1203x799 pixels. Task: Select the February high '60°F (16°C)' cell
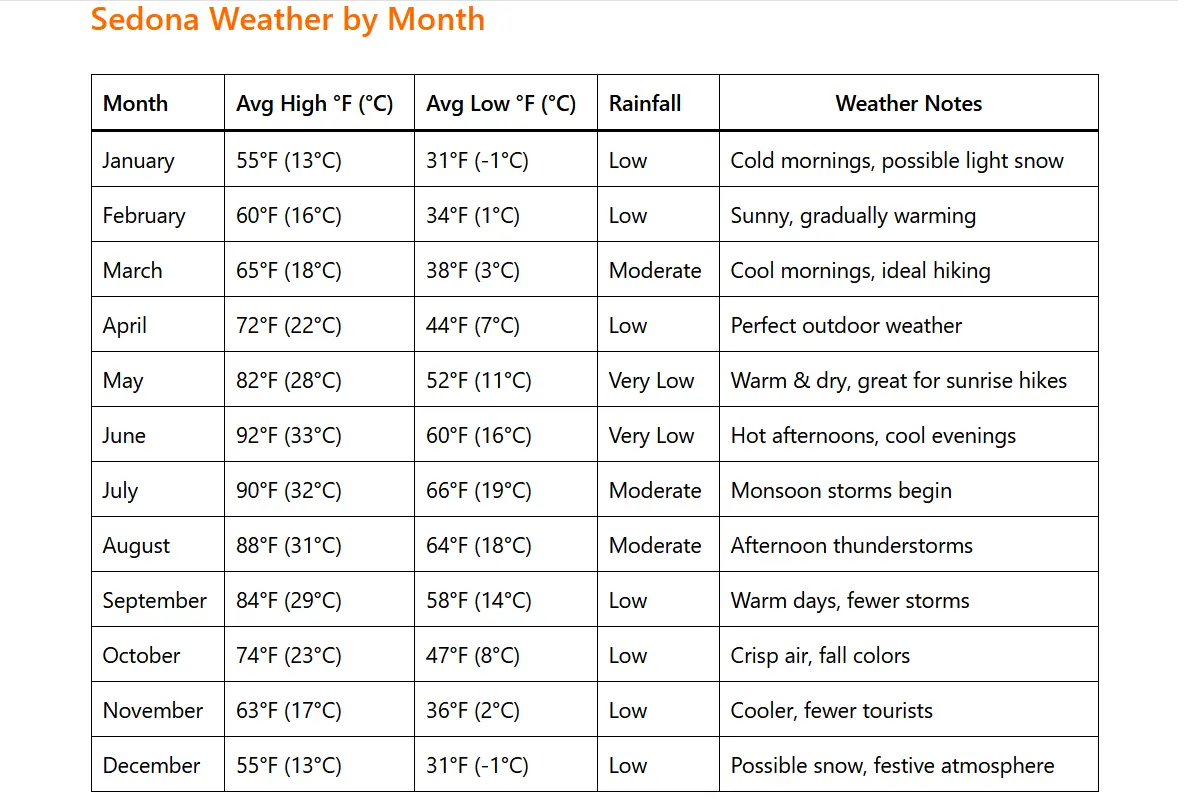pyautogui.click(x=289, y=215)
